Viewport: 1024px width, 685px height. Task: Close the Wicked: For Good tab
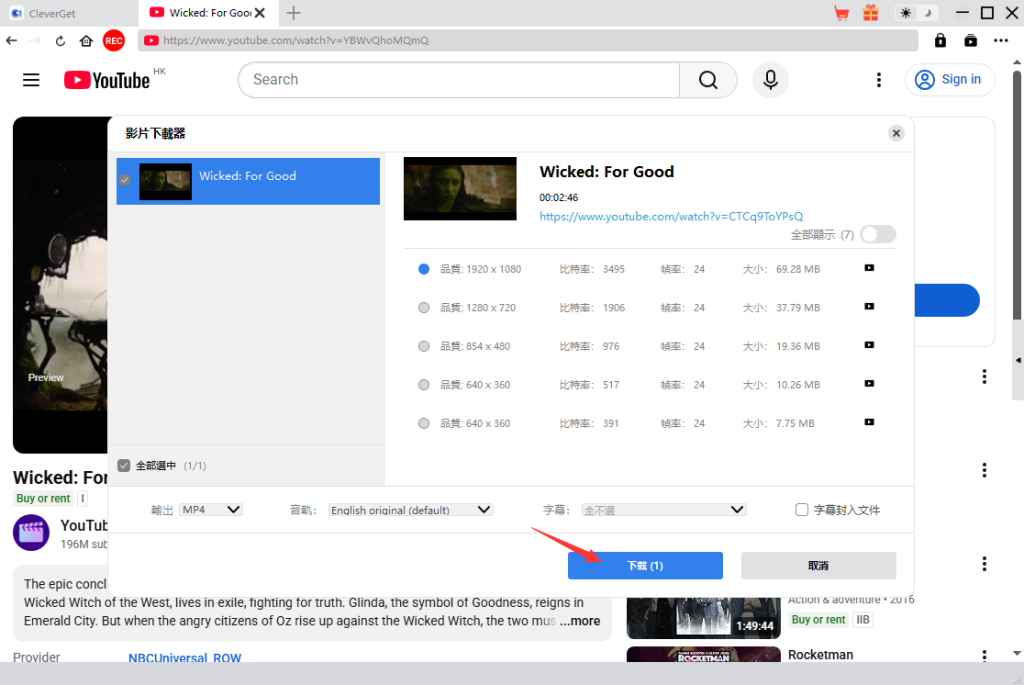(x=260, y=13)
